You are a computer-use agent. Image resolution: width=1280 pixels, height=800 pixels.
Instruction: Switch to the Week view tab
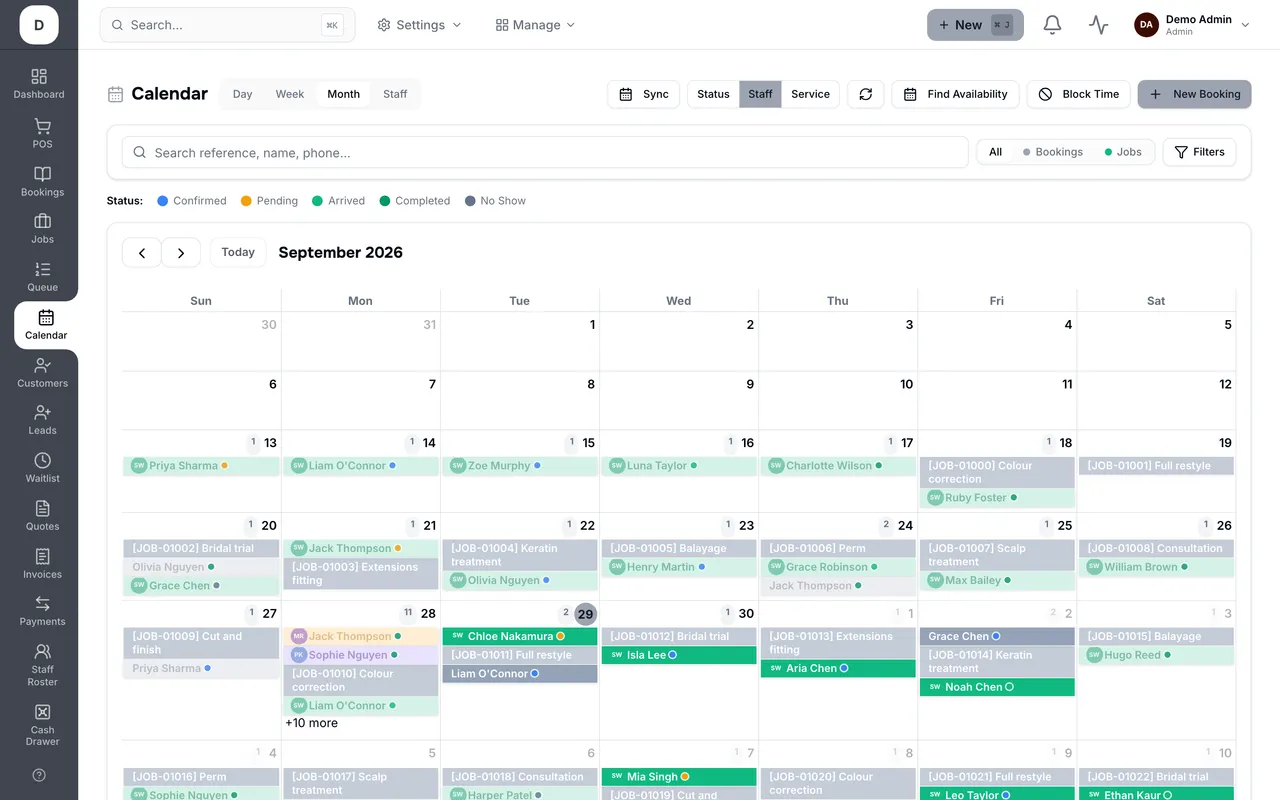[290, 94]
